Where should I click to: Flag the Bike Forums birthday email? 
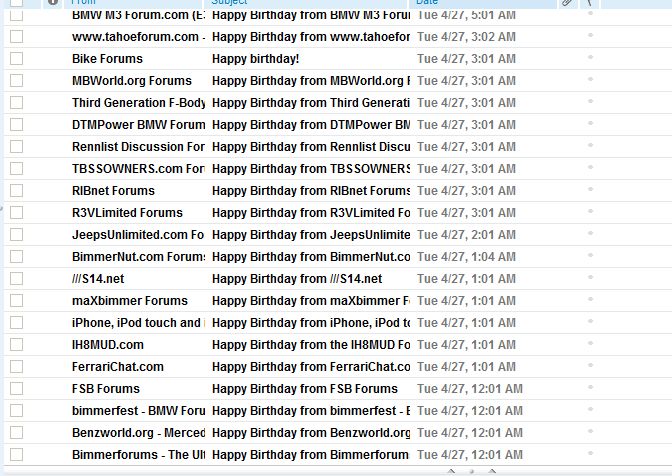(x=591, y=57)
